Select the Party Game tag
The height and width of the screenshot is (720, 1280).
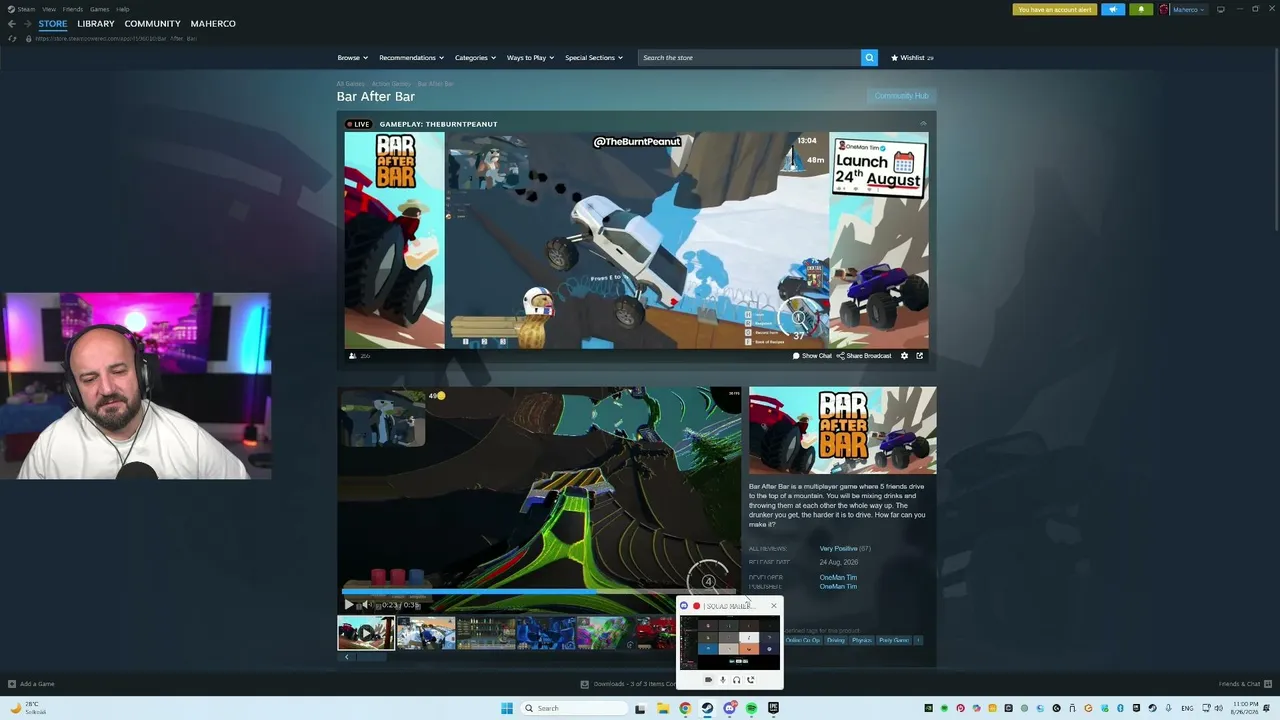[x=894, y=640]
